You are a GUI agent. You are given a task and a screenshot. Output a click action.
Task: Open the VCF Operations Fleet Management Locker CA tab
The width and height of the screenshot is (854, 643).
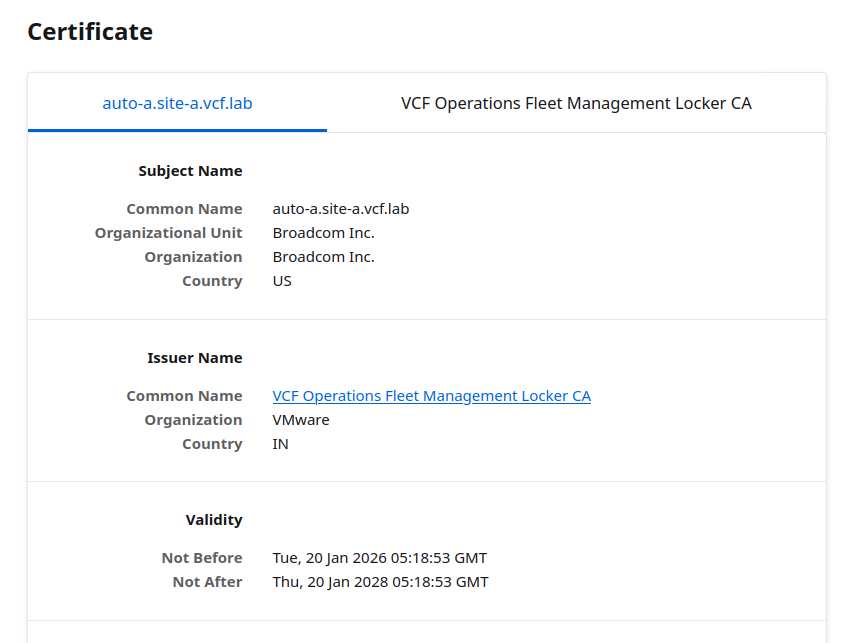576,103
